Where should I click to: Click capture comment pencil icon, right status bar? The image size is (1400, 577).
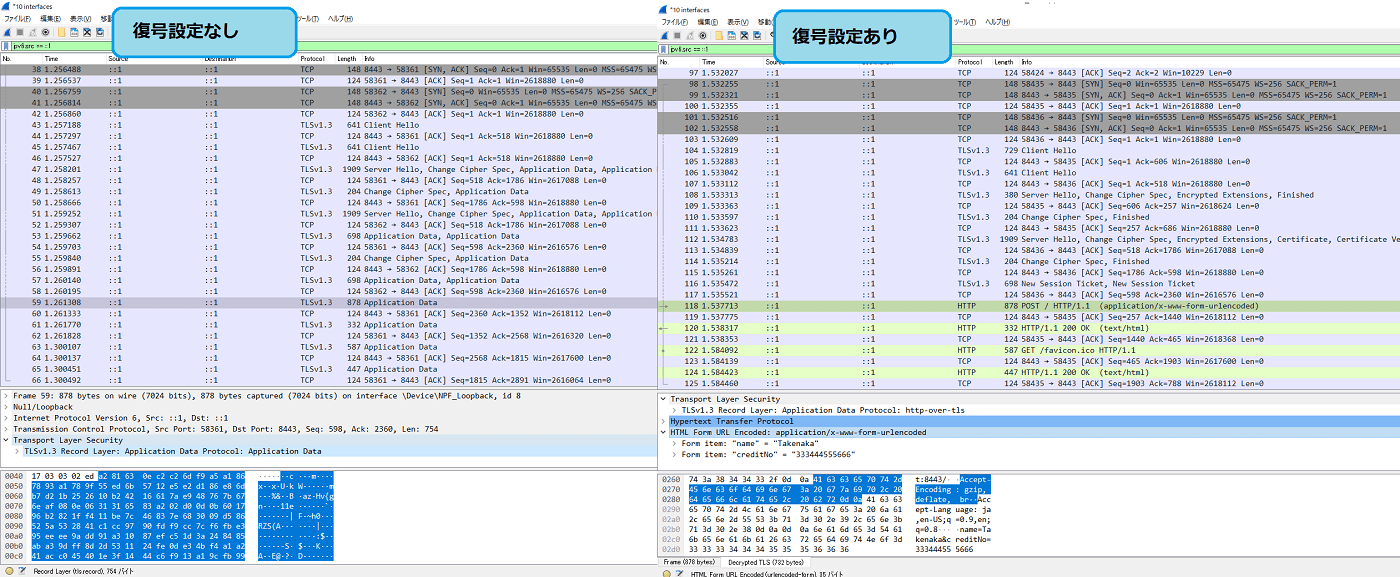tap(680, 573)
